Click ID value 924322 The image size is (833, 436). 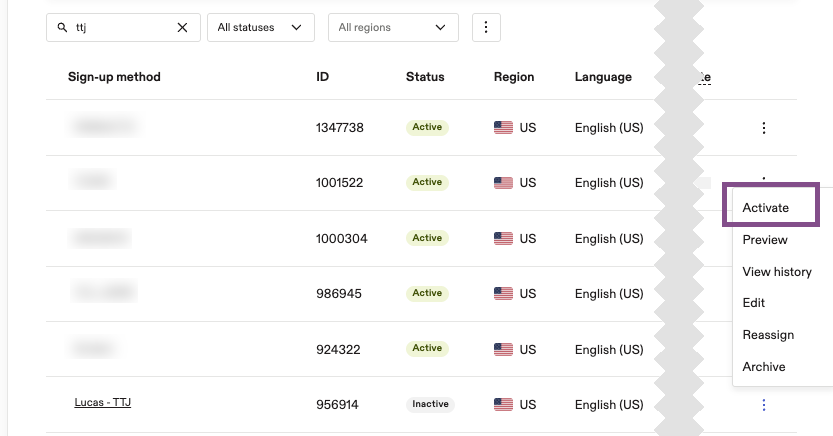tap(338, 349)
